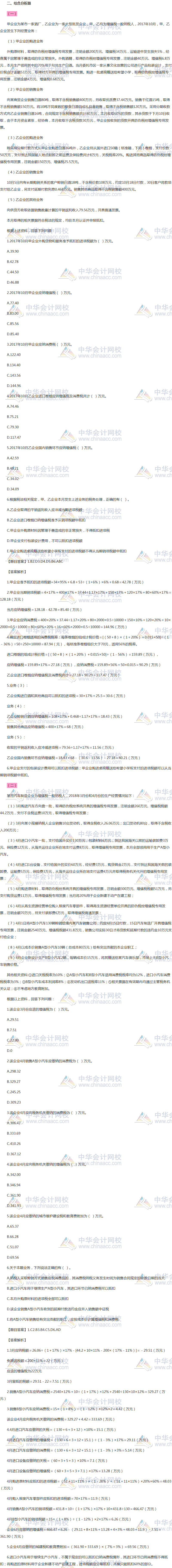
Task: Select answer option D.341.93
Action: pos(14,1206)
